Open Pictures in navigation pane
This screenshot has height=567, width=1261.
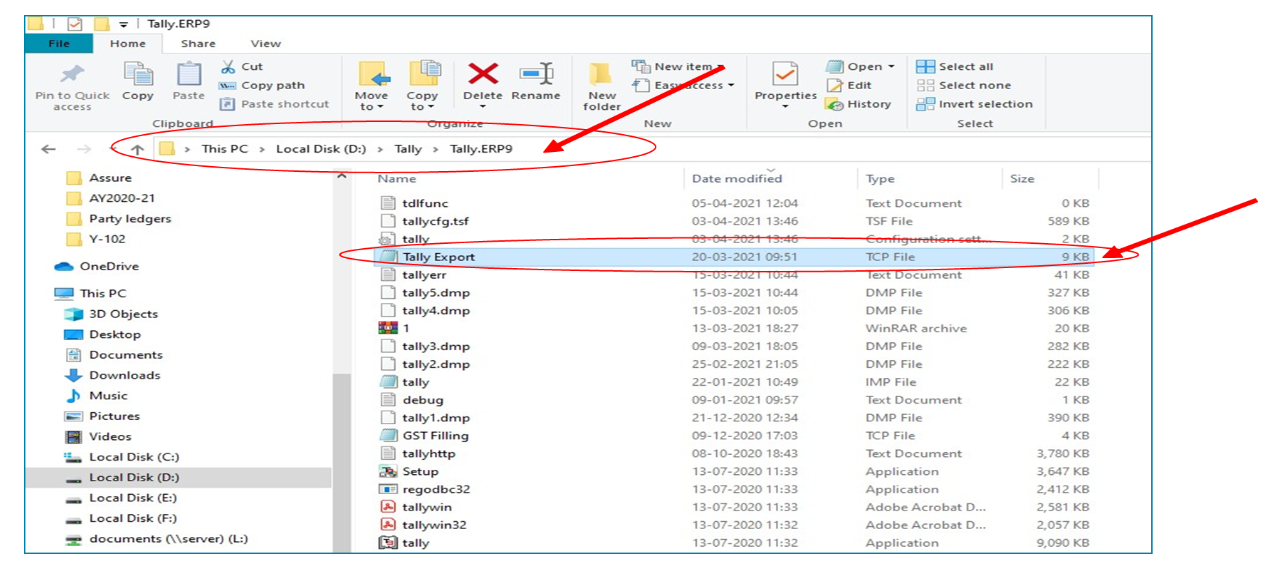pos(102,416)
